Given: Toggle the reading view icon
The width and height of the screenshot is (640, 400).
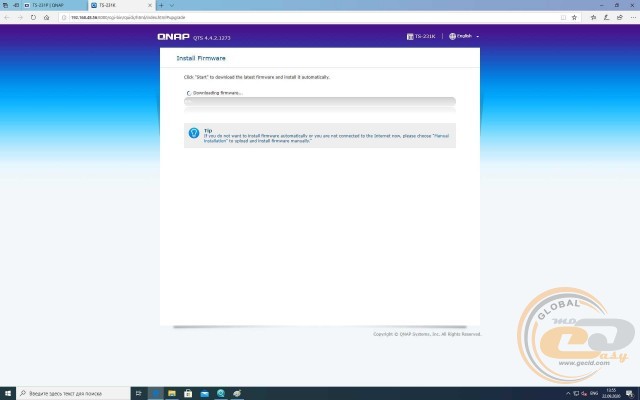Looking at the screenshot, I should click(563, 18).
